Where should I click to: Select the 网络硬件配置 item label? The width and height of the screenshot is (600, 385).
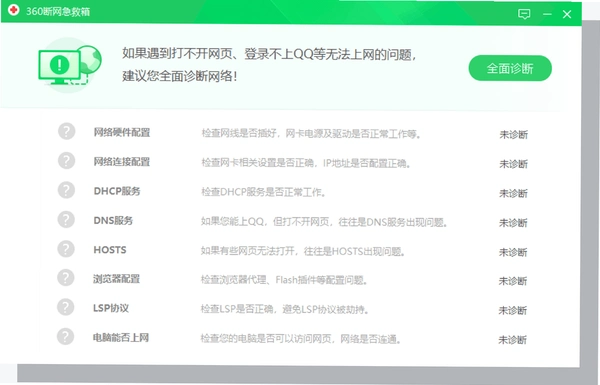[122, 132]
